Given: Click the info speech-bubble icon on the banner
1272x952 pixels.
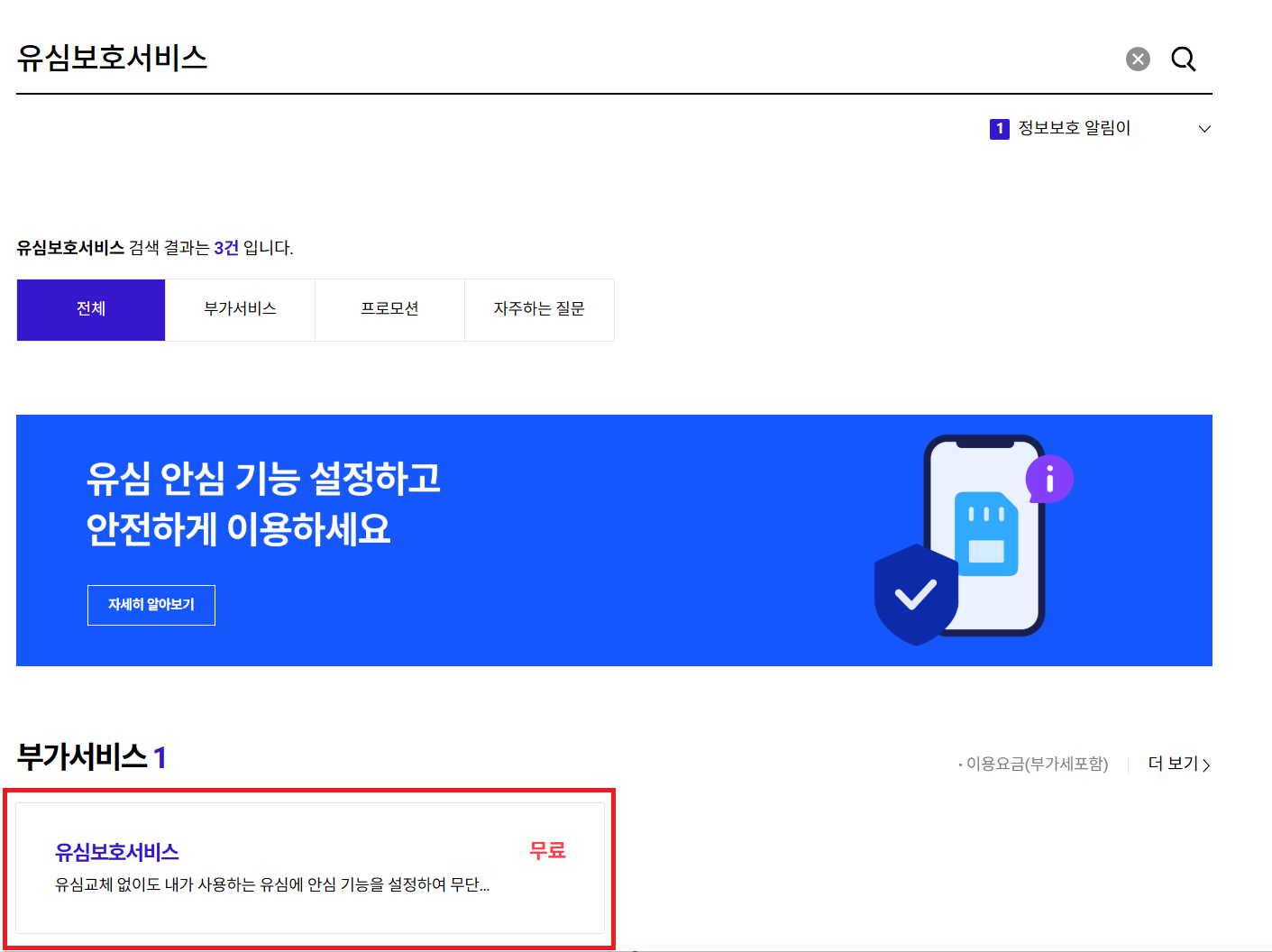Looking at the screenshot, I should click(1048, 479).
